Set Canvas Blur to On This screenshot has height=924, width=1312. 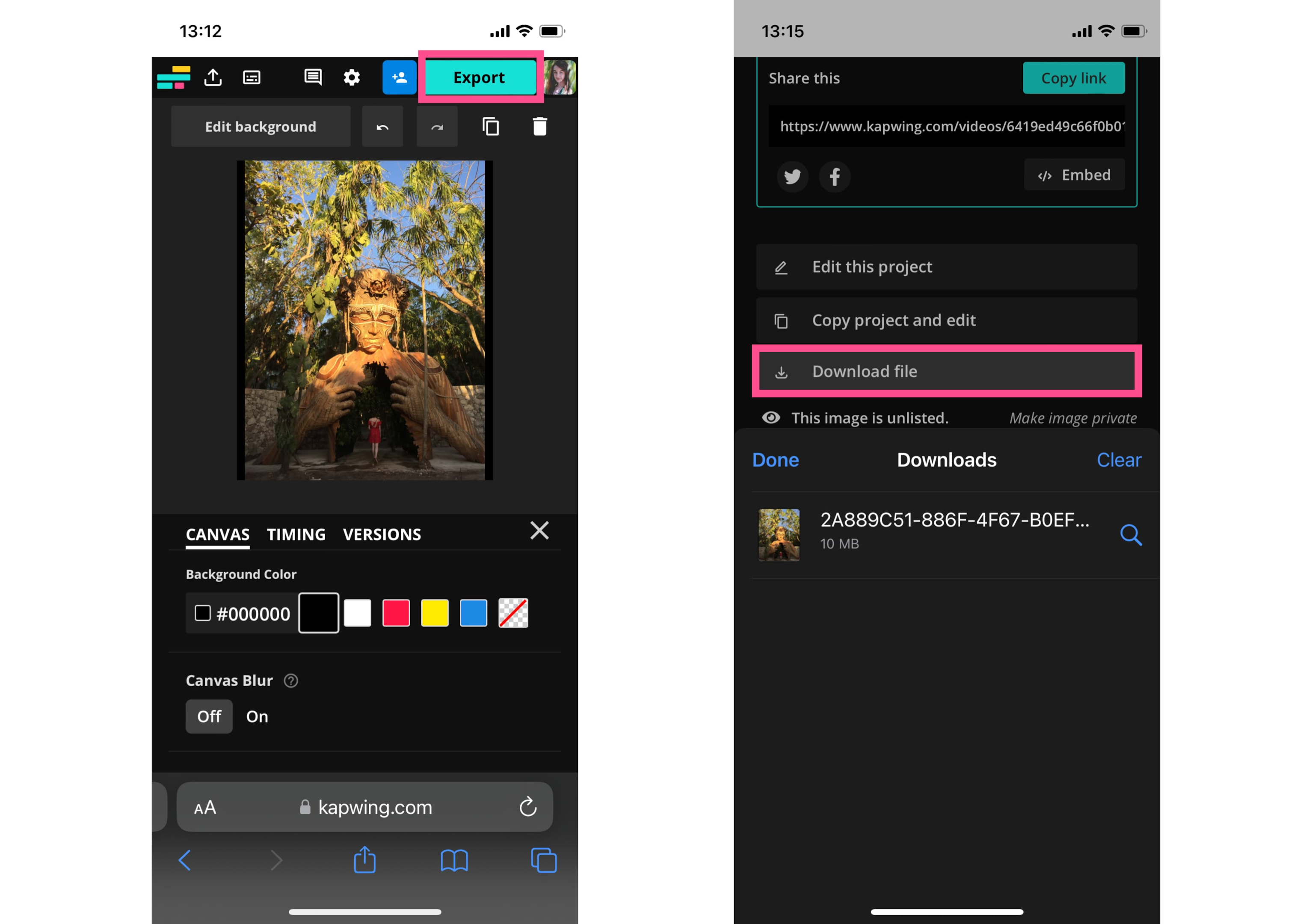coord(257,716)
